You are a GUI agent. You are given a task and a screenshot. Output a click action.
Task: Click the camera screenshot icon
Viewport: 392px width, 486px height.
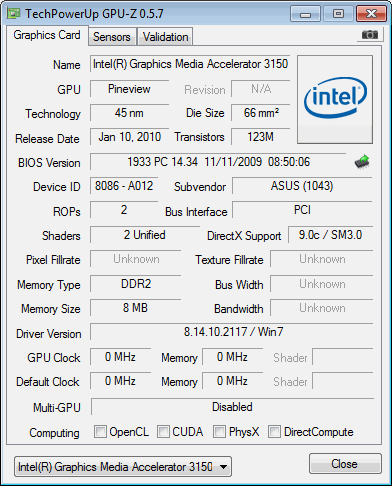(x=369, y=34)
